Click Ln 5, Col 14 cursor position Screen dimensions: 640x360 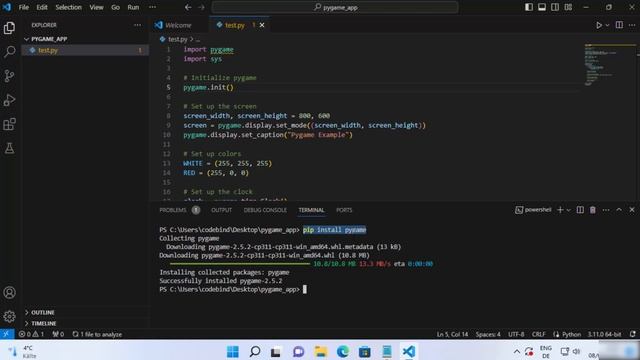(x=452, y=334)
